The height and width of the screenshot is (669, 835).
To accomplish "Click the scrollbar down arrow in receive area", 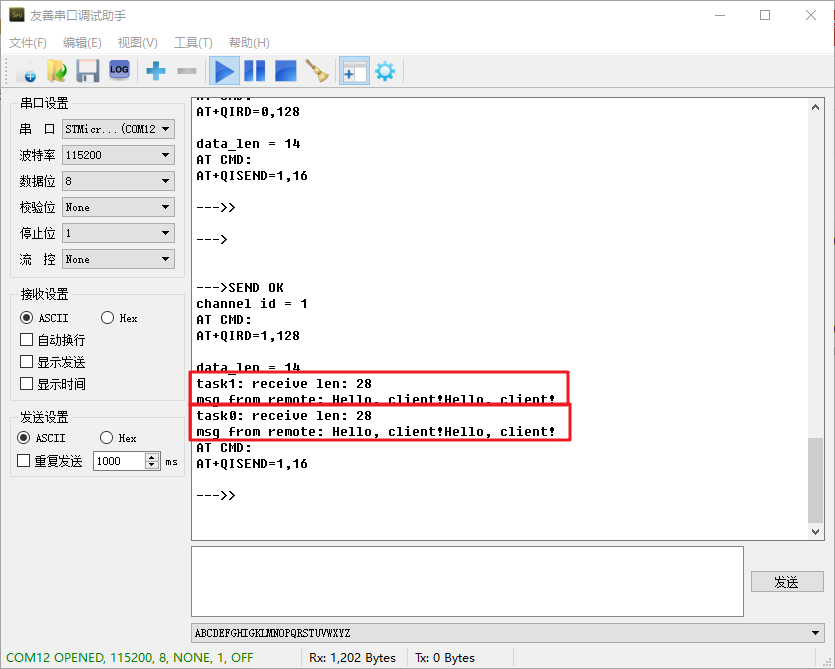I will pos(815,531).
